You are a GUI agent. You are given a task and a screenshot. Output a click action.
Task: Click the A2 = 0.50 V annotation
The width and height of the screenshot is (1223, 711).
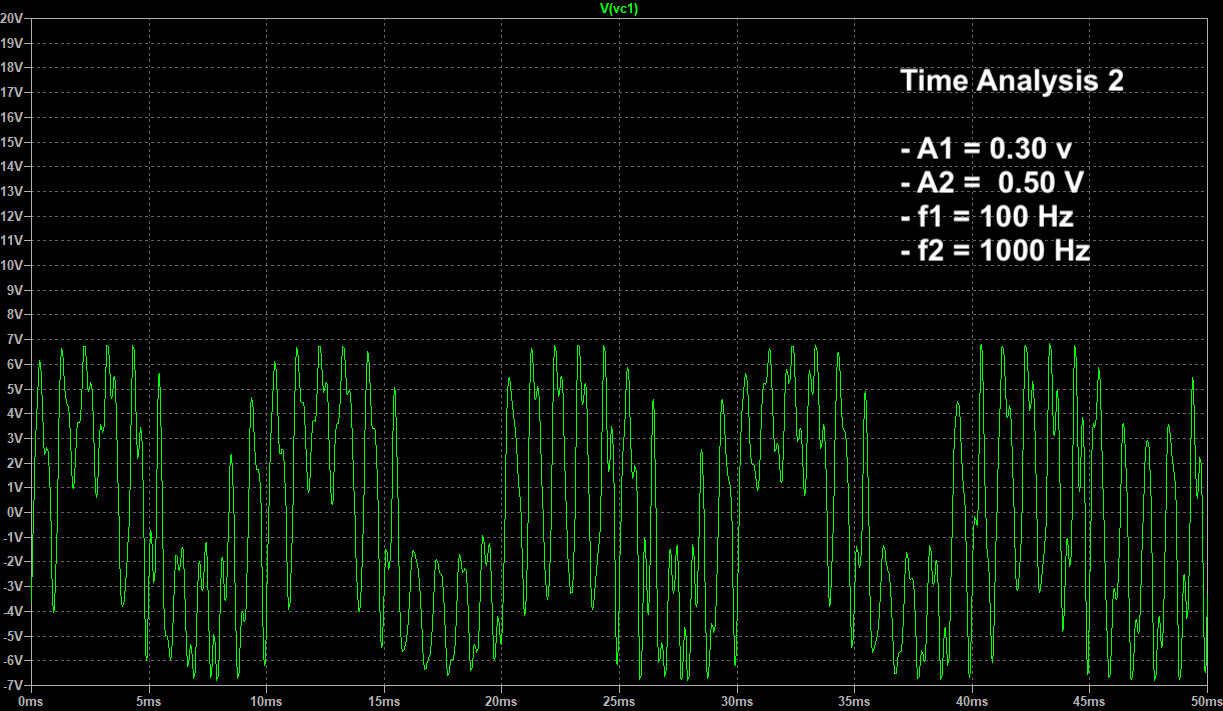(993, 183)
